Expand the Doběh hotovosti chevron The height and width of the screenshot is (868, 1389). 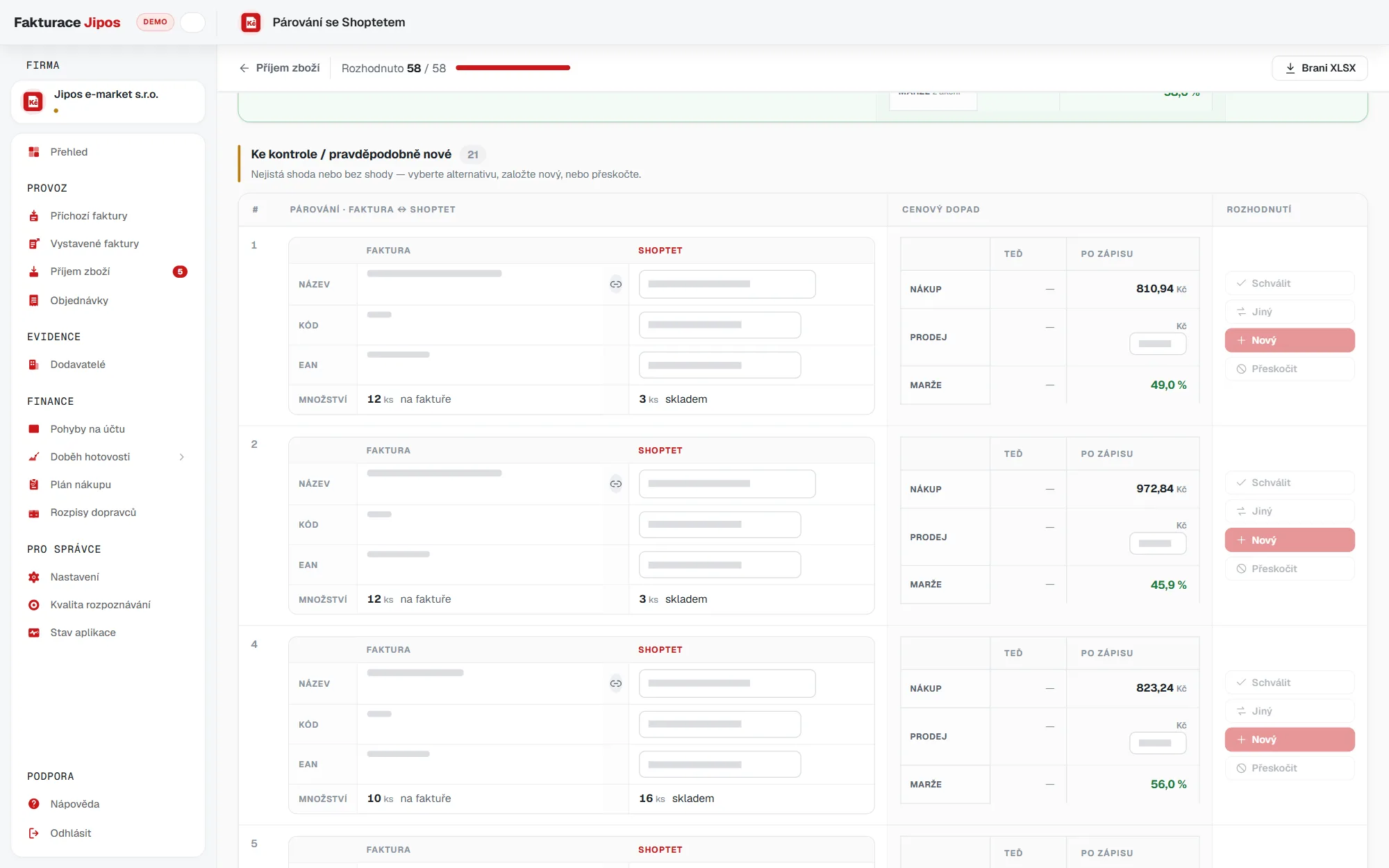coord(182,457)
